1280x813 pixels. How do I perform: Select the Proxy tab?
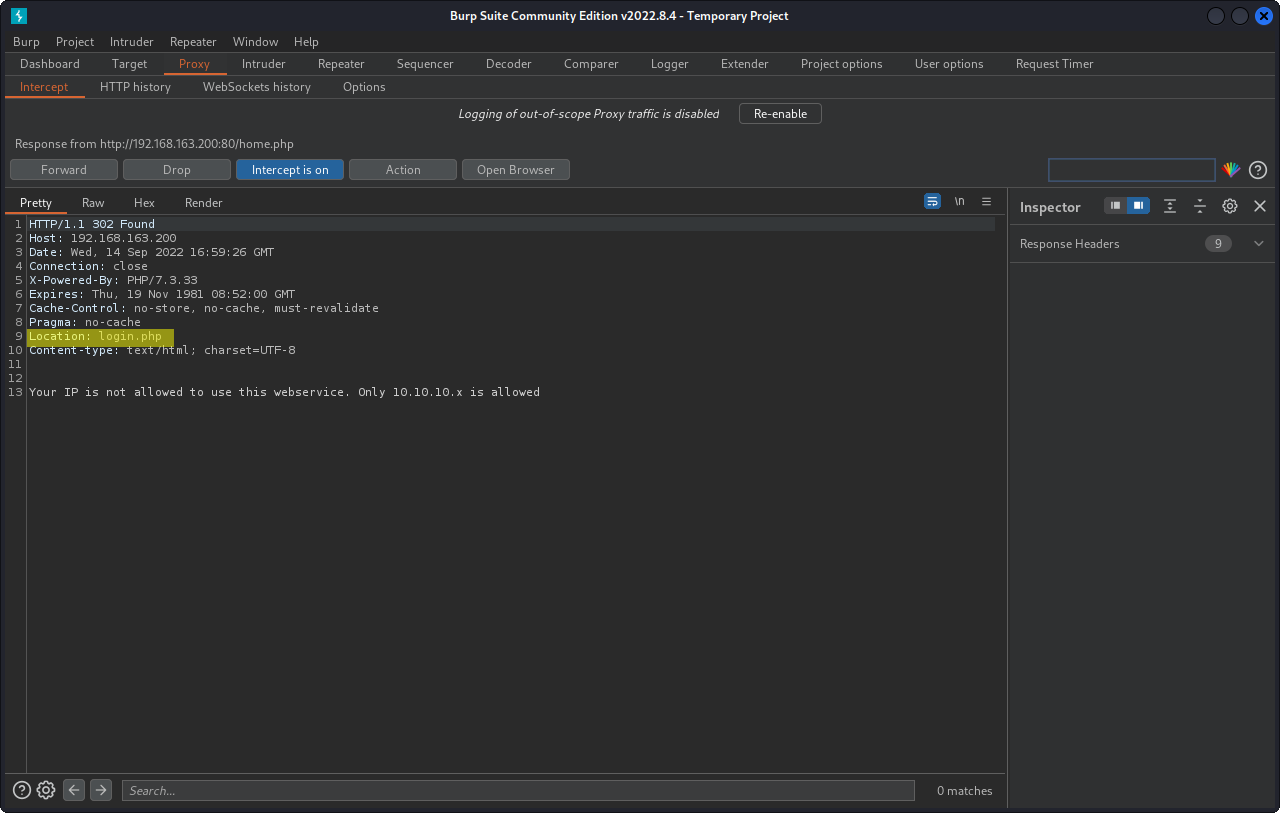point(194,64)
